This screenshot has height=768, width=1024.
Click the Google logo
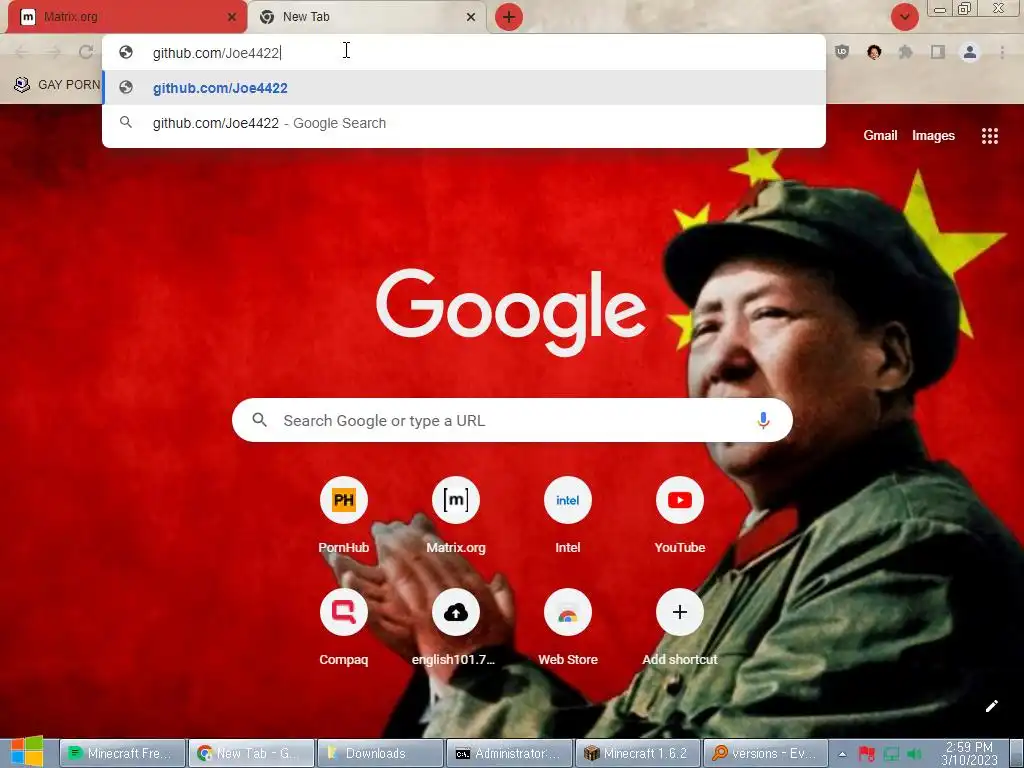[x=511, y=312]
